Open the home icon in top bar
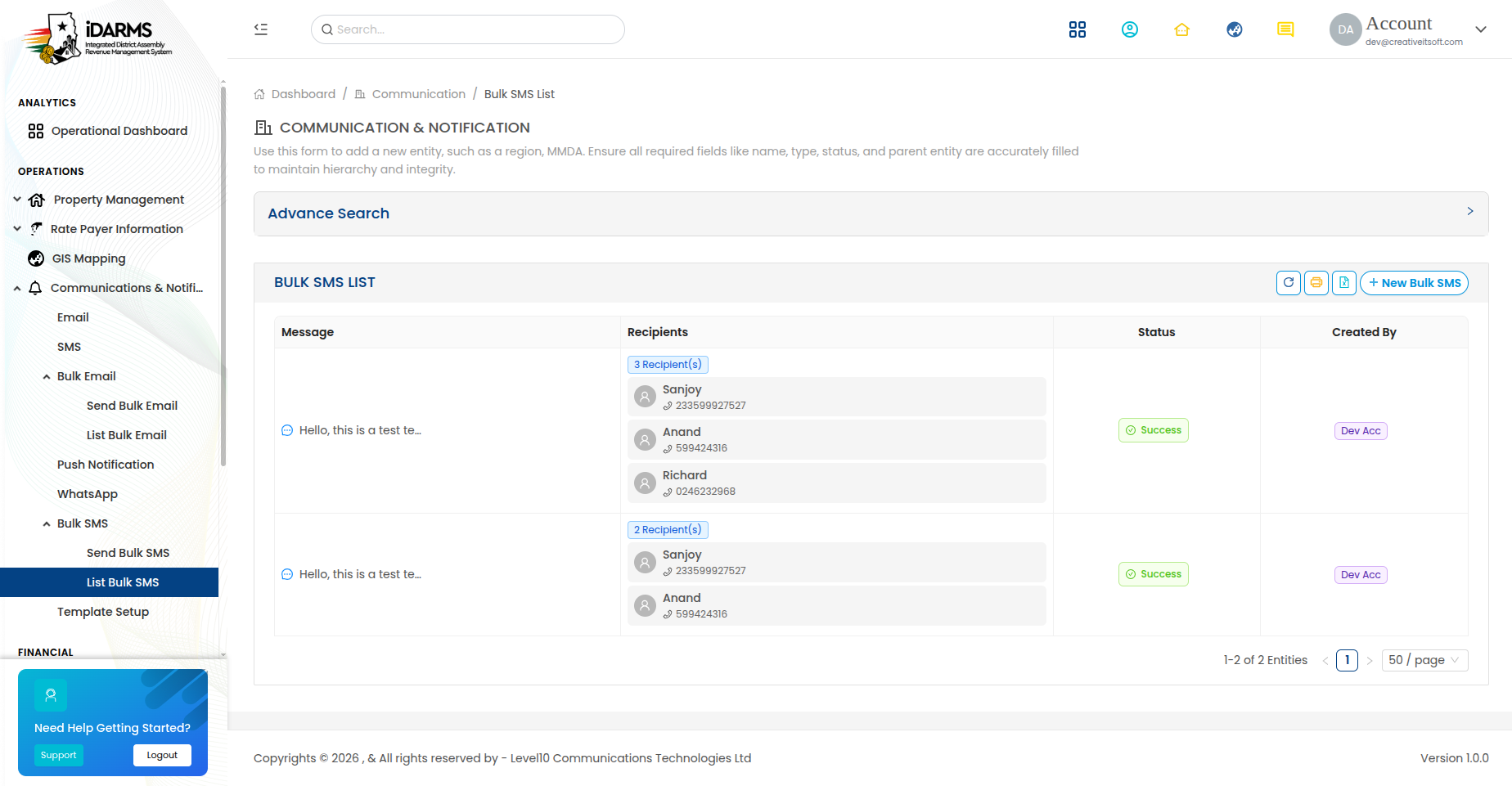Screen dimensions: 1512x786 point(1181,29)
